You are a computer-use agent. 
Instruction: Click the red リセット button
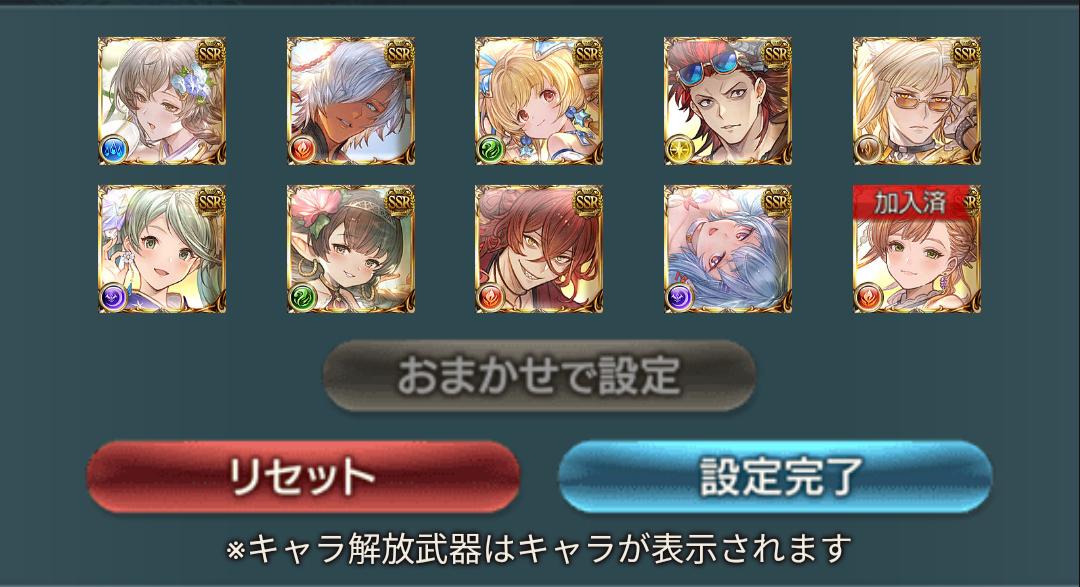(x=303, y=476)
